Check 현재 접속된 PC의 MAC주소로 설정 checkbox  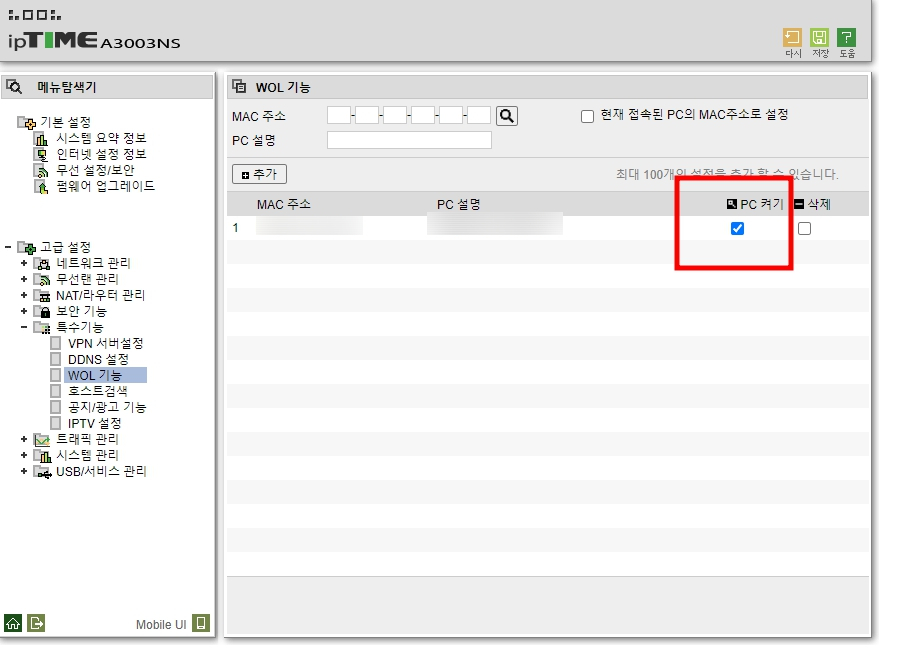coord(587,116)
